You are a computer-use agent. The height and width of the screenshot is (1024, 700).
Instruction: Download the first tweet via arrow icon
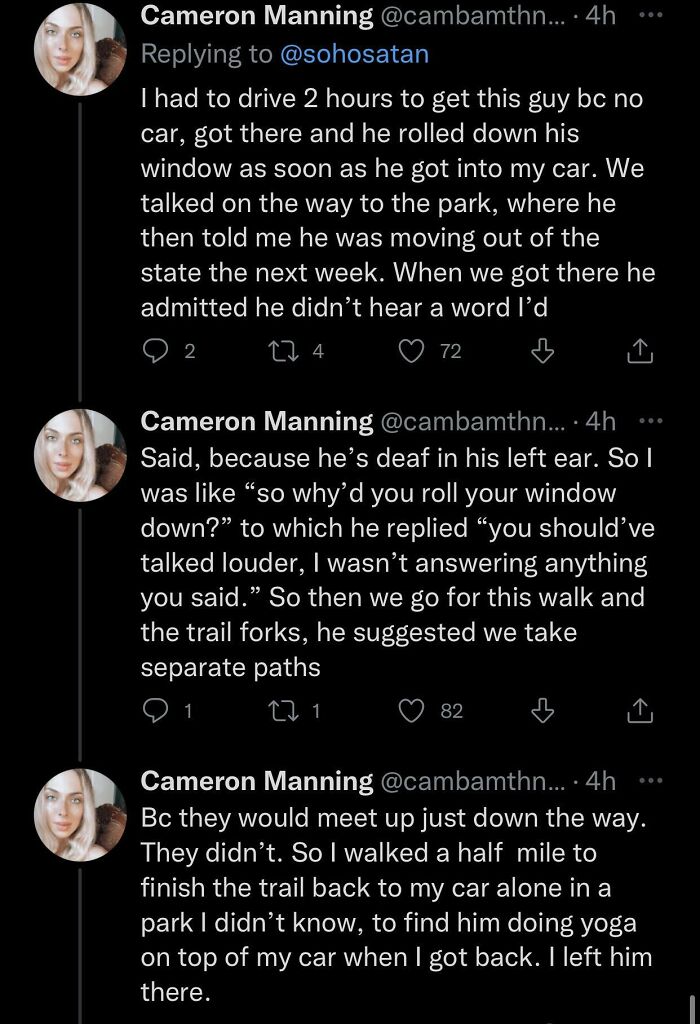[541, 350]
